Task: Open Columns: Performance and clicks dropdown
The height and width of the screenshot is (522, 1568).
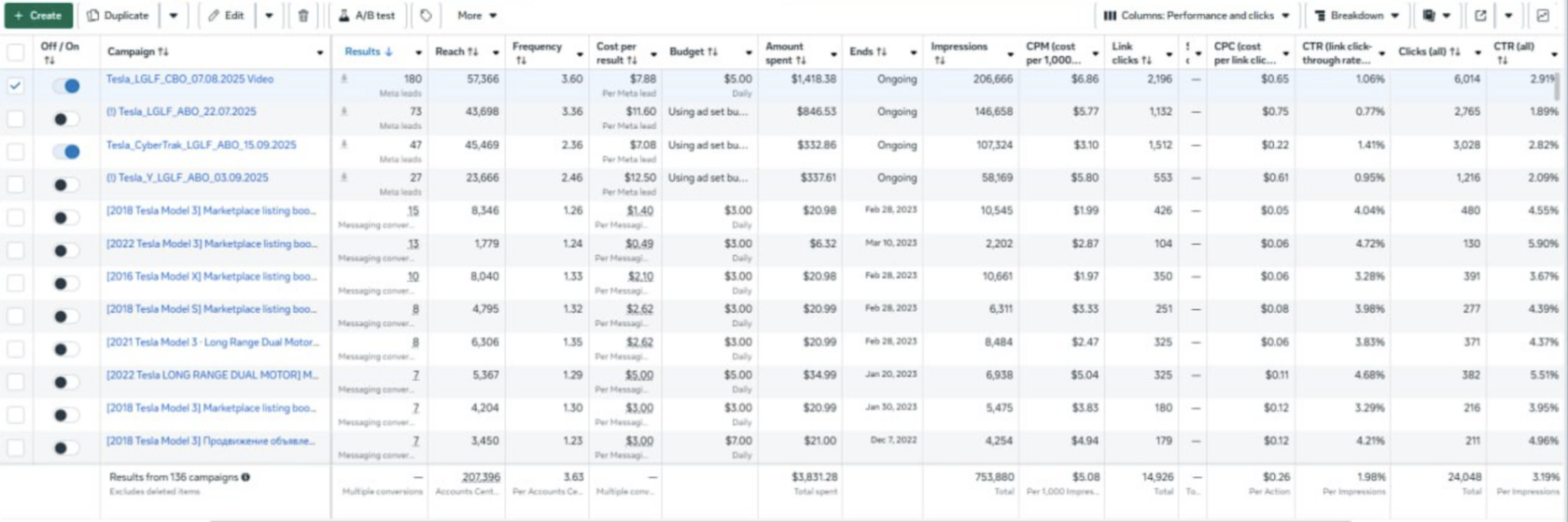Action: tap(1196, 16)
